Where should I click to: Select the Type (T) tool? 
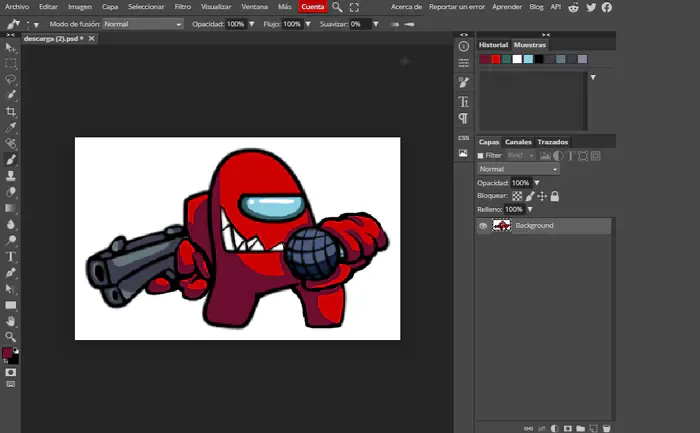click(11, 256)
